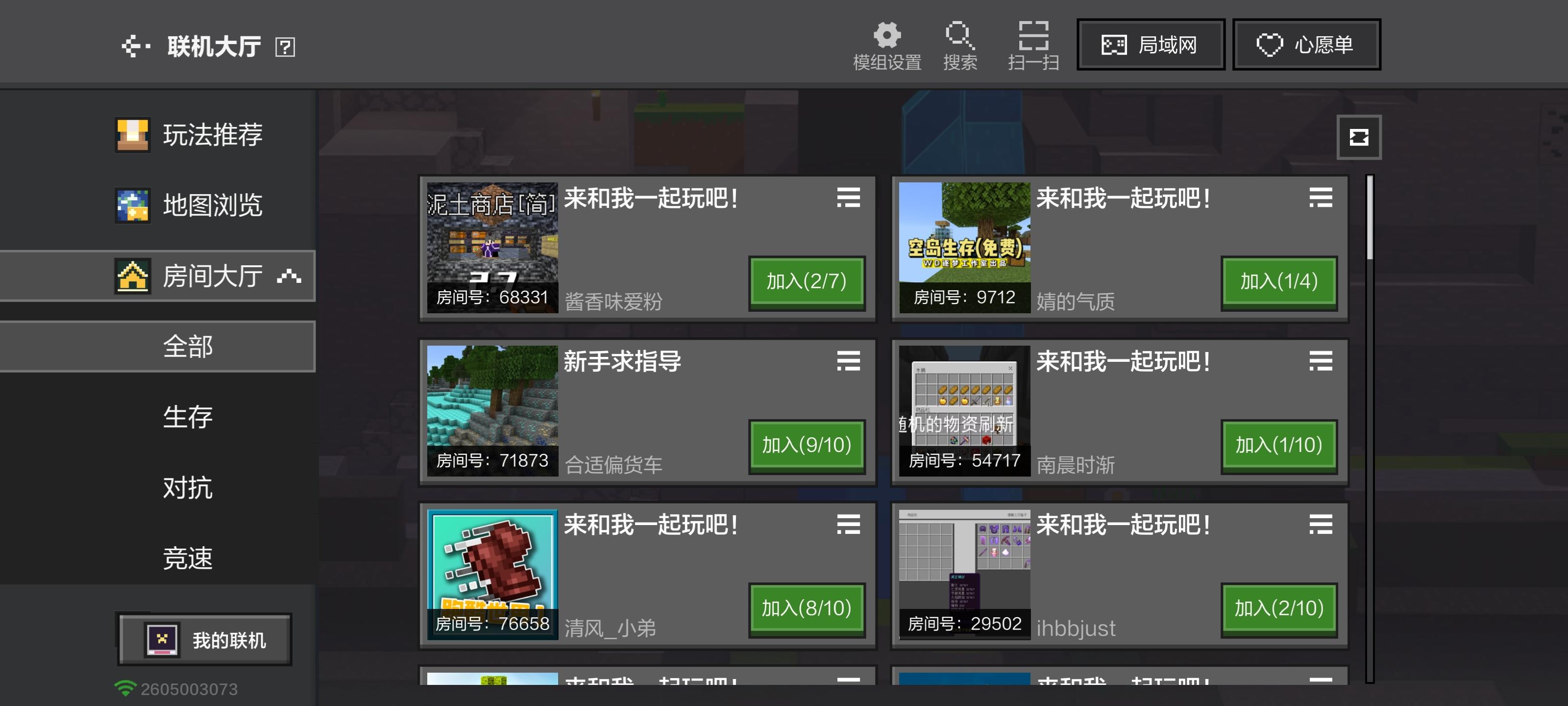Click host name 南晨时渐
This screenshot has width=1568, height=706.
point(1076,465)
